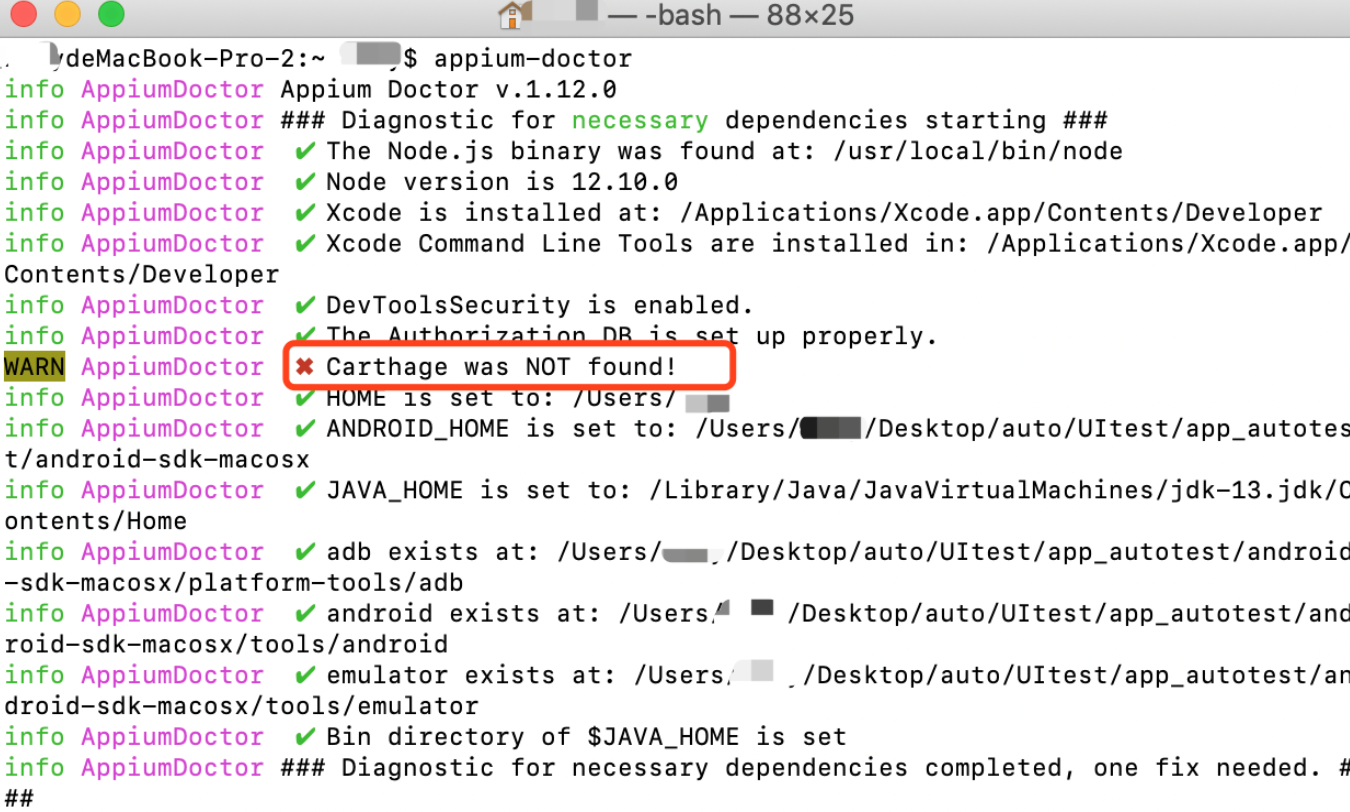Click "AppiumDoctor" in the WARN row

(172, 367)
